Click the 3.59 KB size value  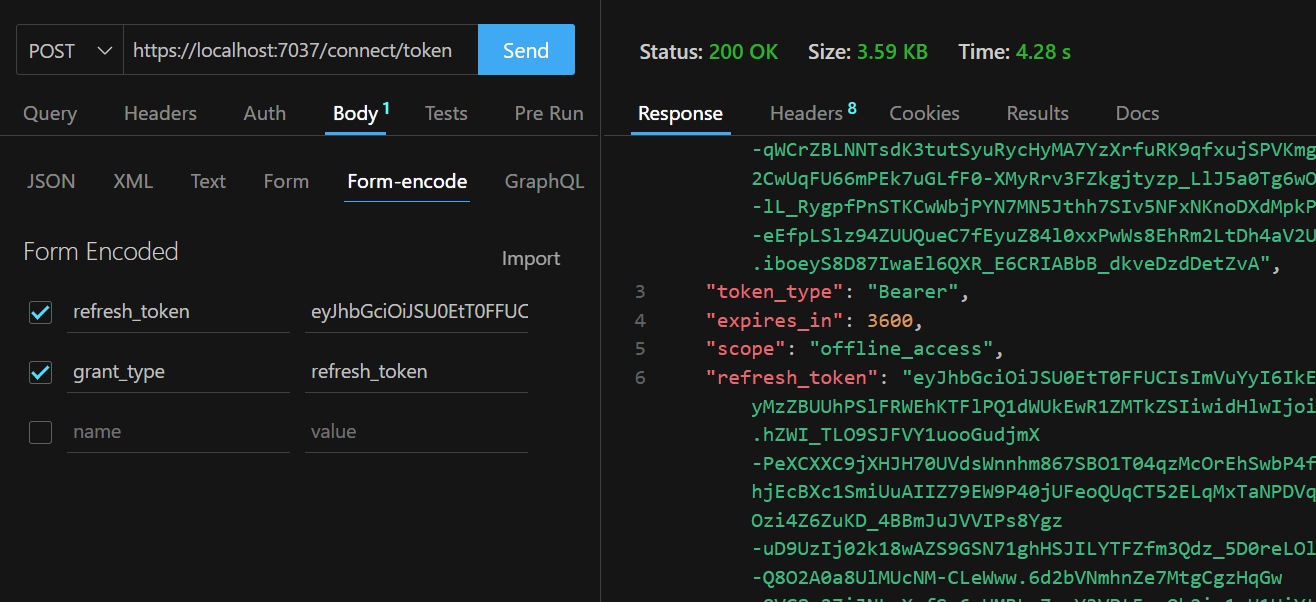point(892,52)
